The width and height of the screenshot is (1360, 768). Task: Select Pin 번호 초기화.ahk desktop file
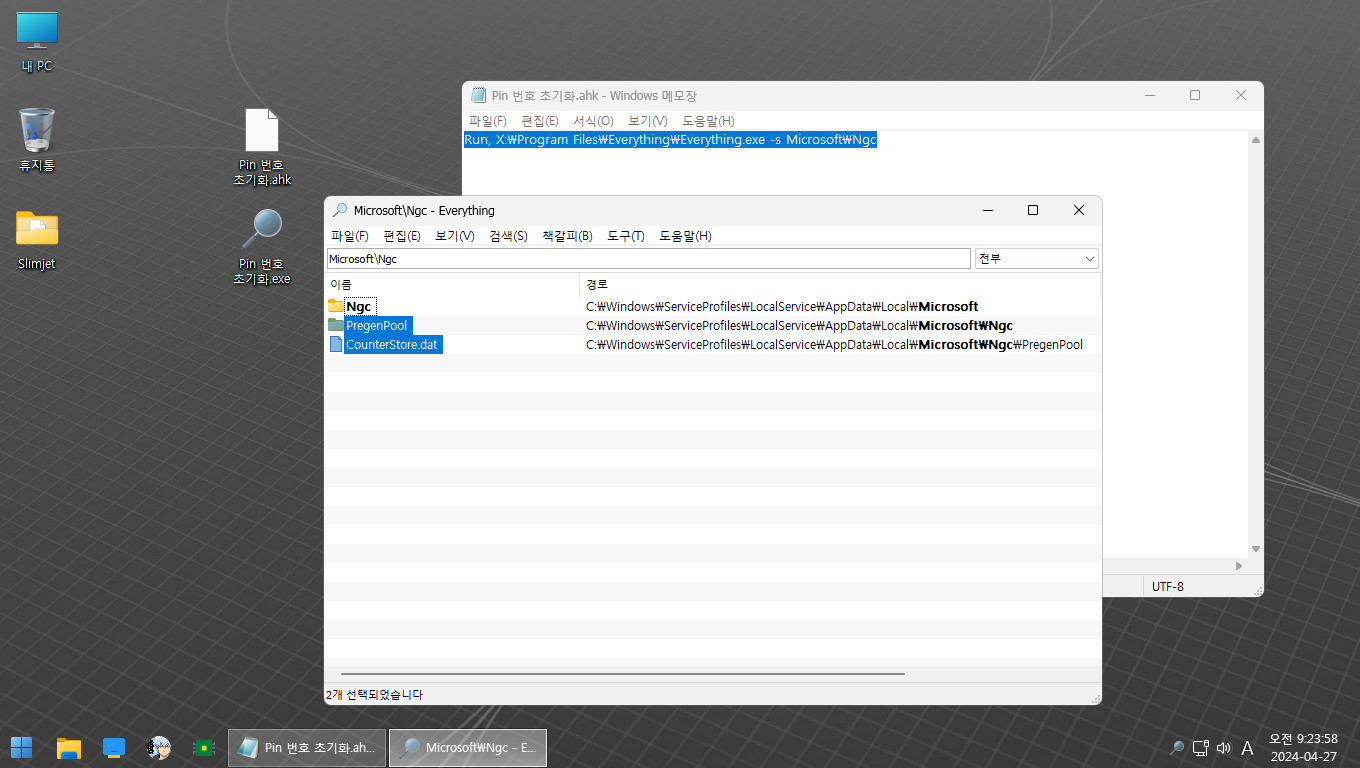point(262,147)
